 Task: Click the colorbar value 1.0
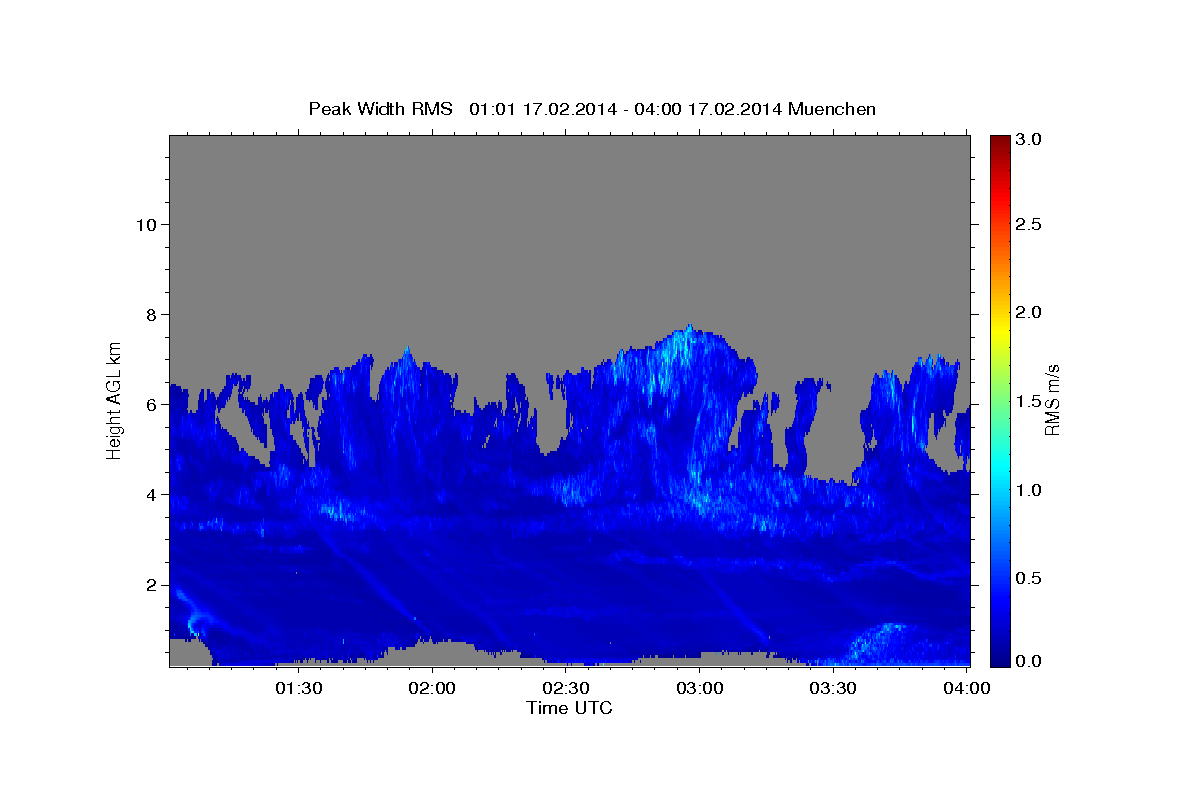(1030, 490)
